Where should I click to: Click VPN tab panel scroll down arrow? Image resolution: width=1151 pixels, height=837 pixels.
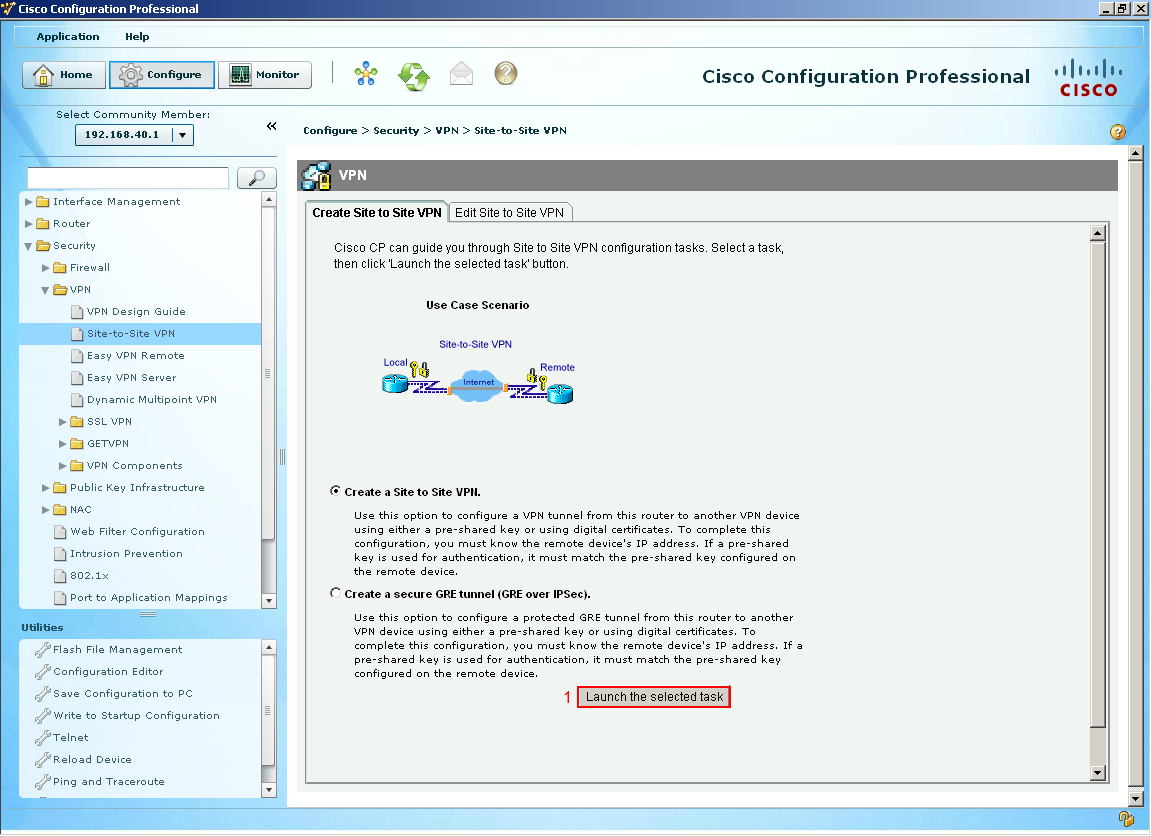coord(1098,773)
